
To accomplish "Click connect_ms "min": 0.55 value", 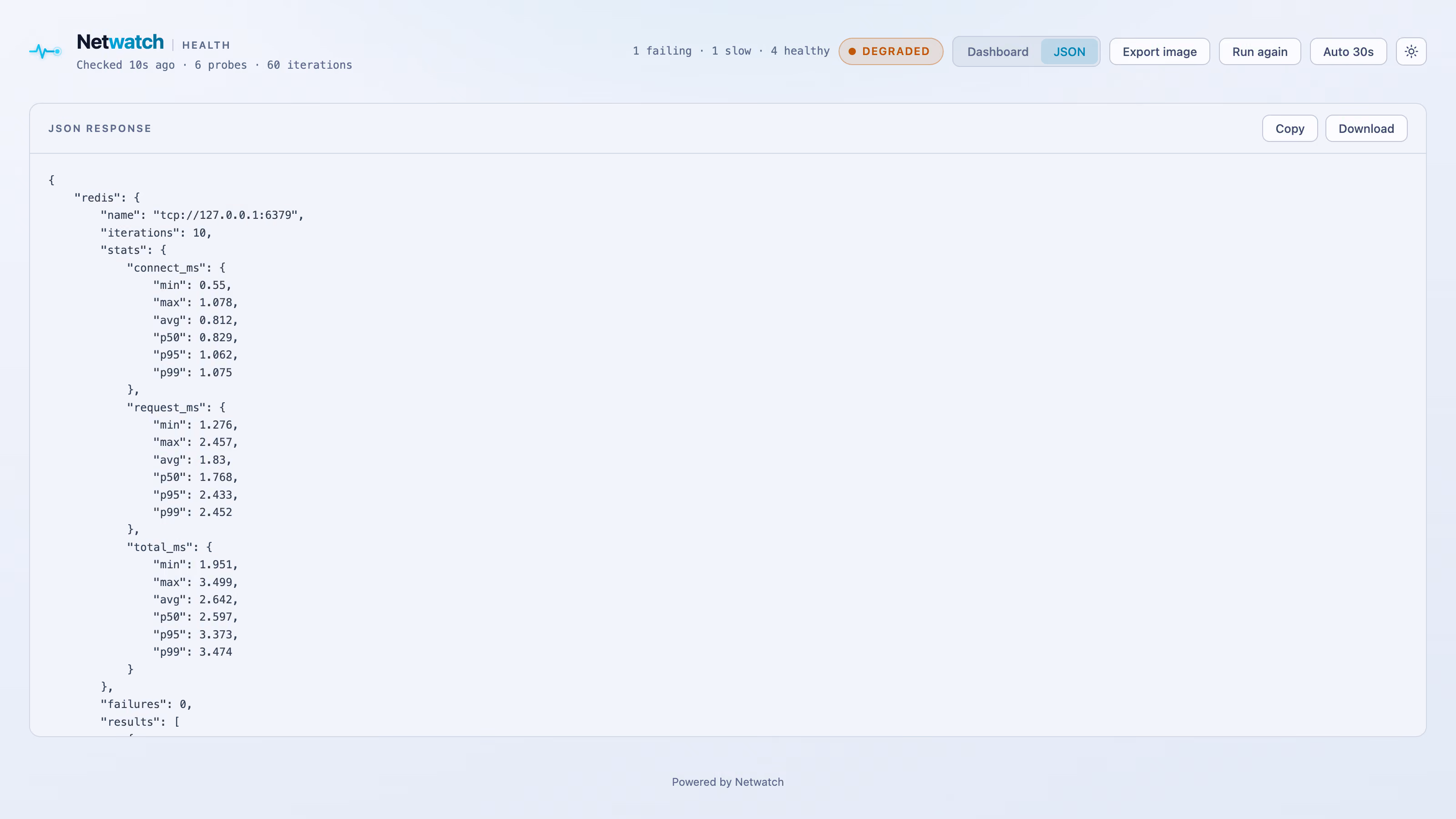I will click(192, 285).
